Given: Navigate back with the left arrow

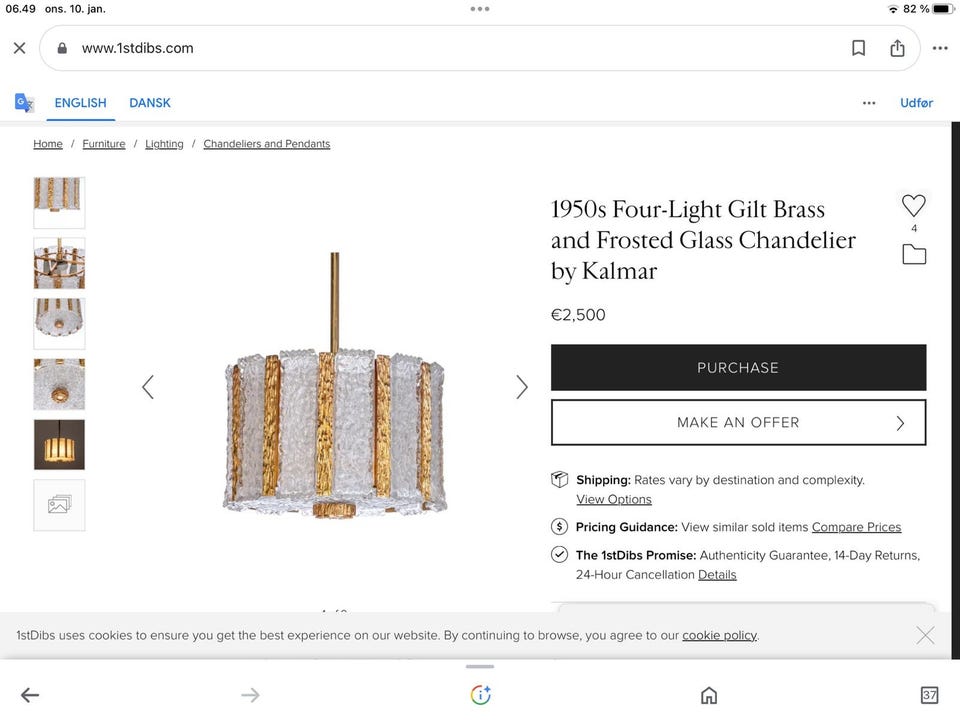Looking at the screenshot, I should (30, 695).
